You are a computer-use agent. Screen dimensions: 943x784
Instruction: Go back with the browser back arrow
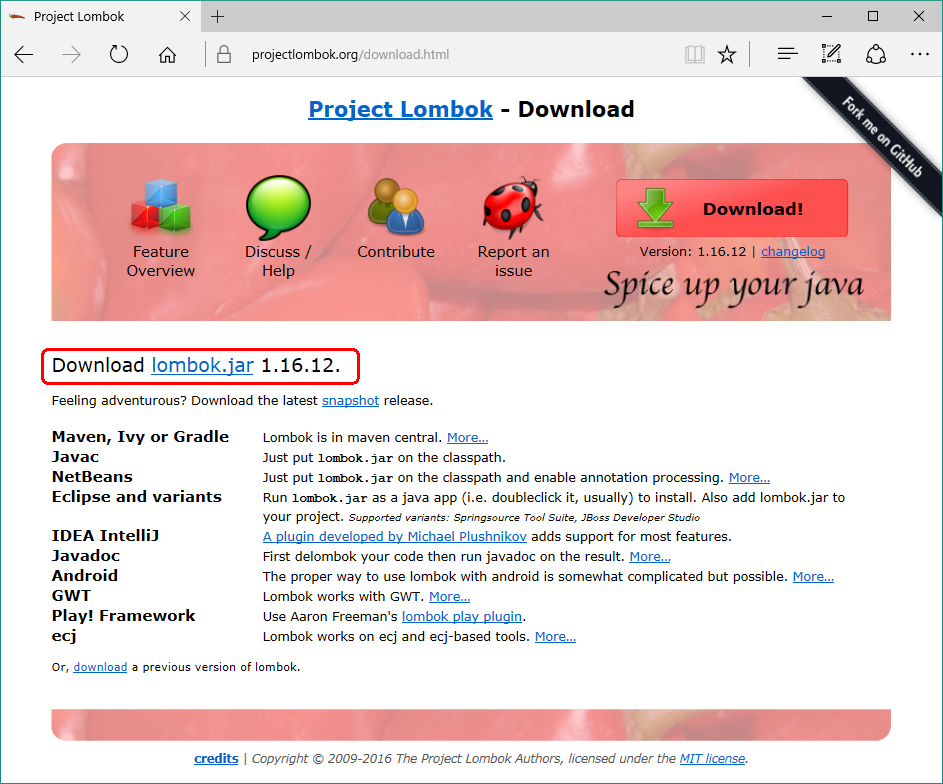[x=23, y=55]
